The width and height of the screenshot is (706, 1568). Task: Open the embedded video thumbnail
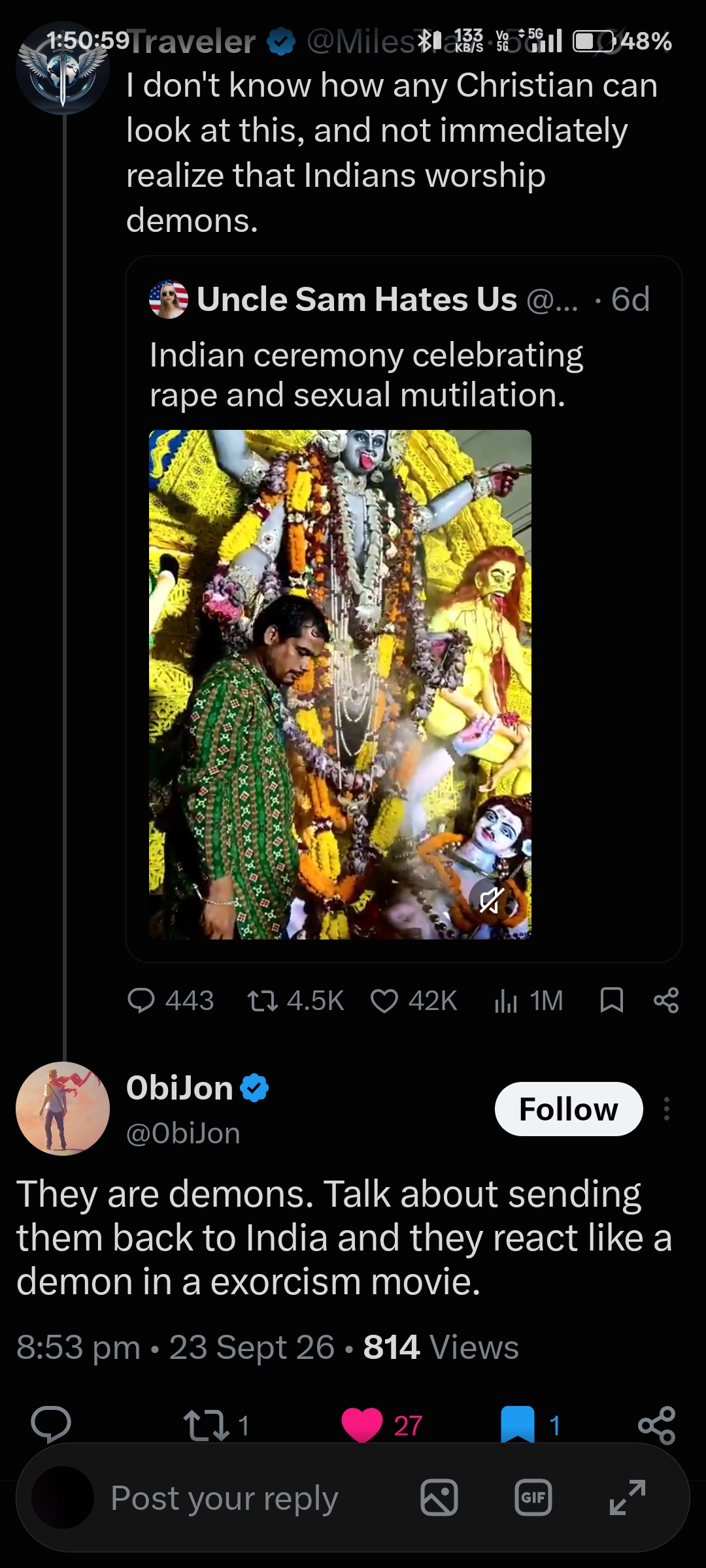[x=340, y=684]
